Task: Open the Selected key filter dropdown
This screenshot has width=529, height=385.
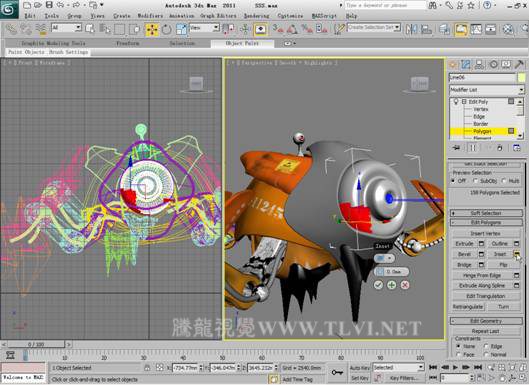Action: [x=398, y=367]
